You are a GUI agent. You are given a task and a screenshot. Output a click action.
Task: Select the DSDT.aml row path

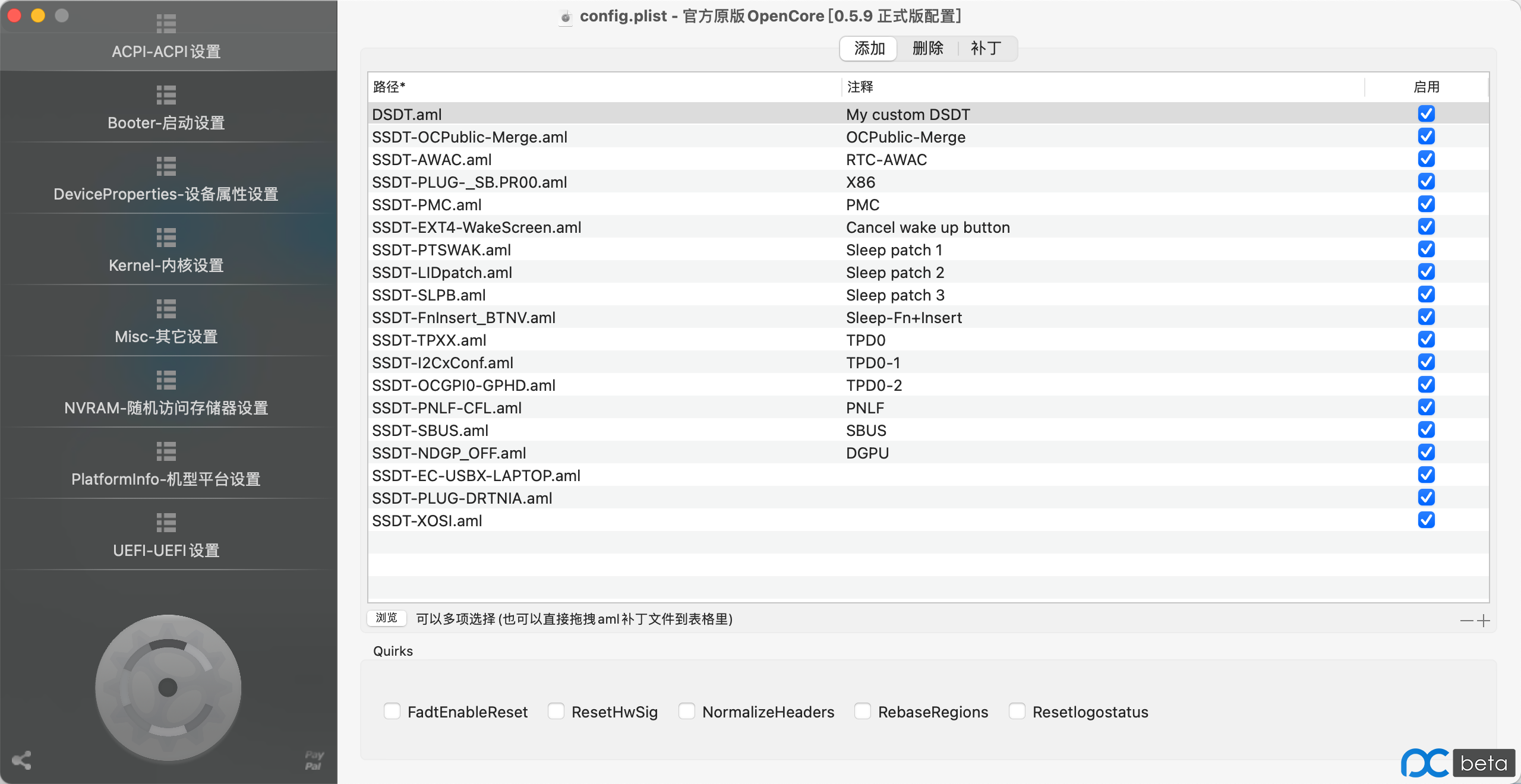407,114
